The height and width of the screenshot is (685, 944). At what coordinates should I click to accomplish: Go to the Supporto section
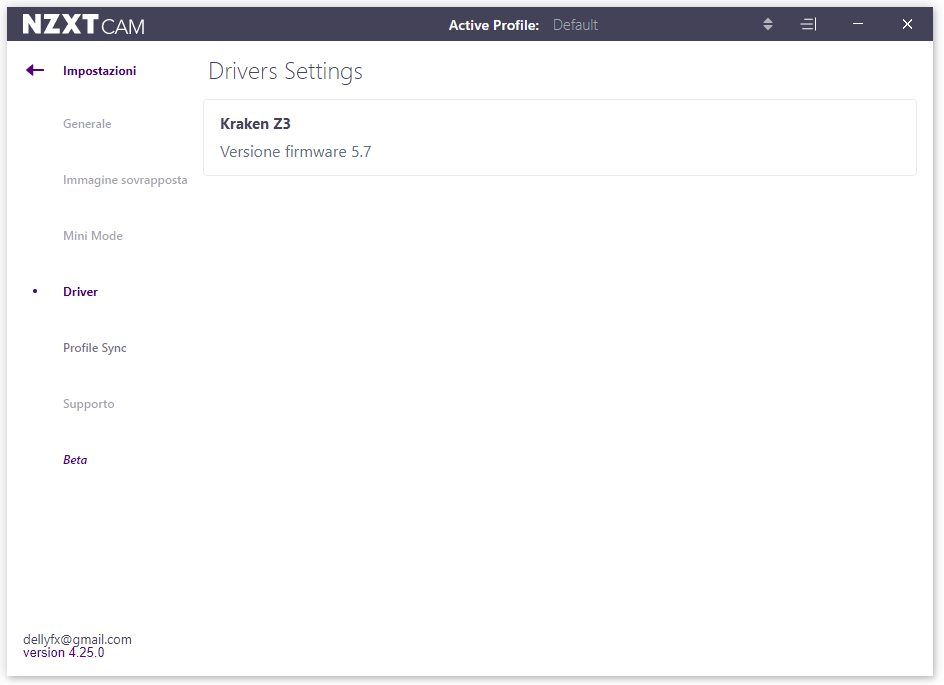click(88, 404)
